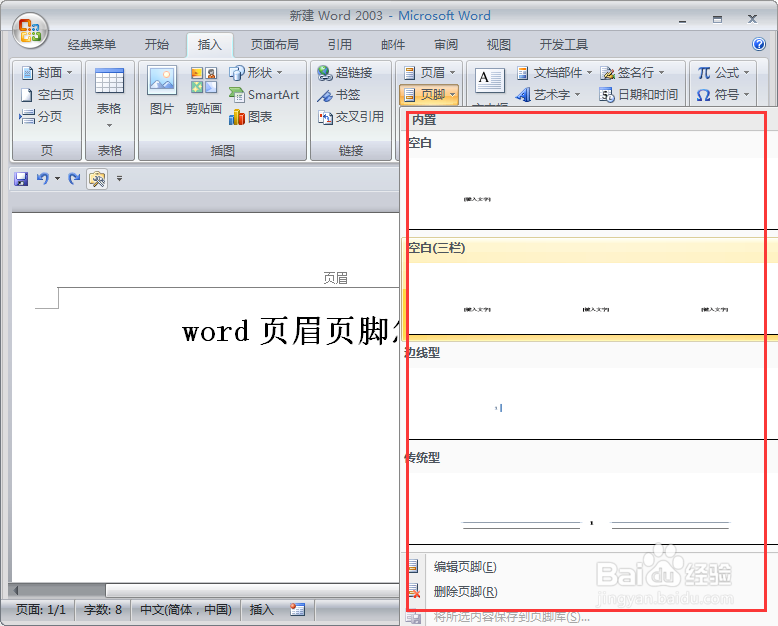Click the 页面: 1/1 status indicator
The image size is (778, 626).
coord(41,610)
